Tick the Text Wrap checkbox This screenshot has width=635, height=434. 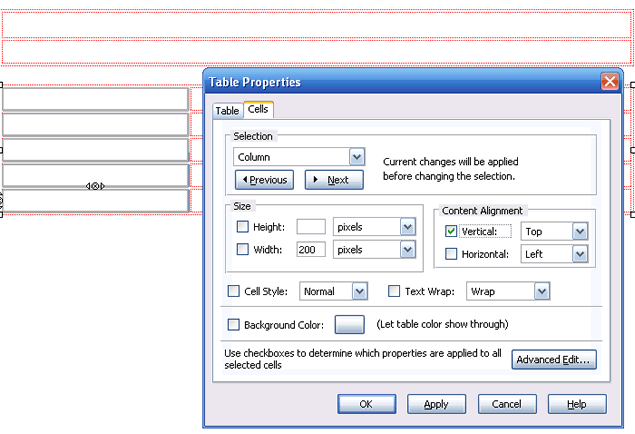pyautogui.click(x=394, y=292)
